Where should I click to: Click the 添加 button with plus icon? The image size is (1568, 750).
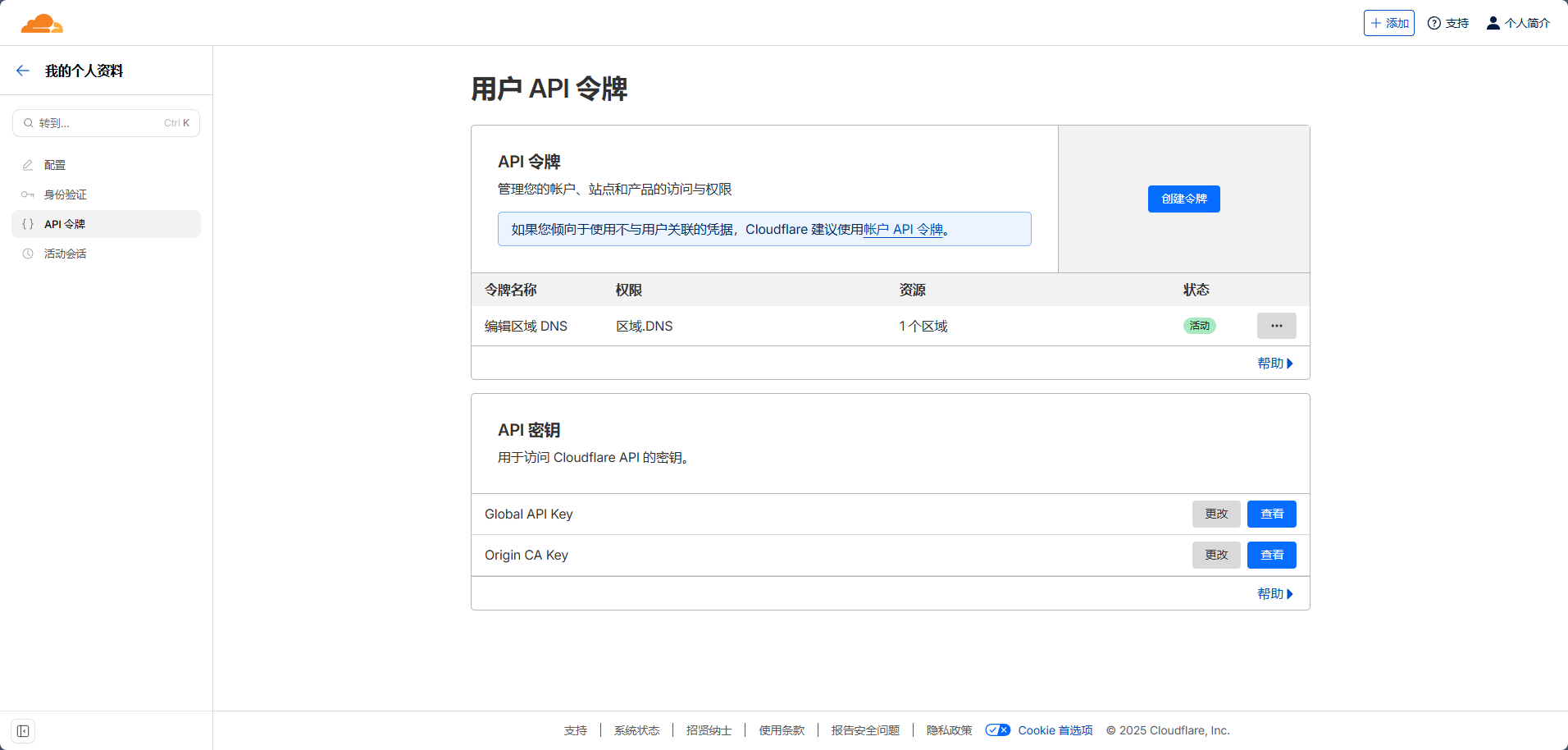point(1388,23)
